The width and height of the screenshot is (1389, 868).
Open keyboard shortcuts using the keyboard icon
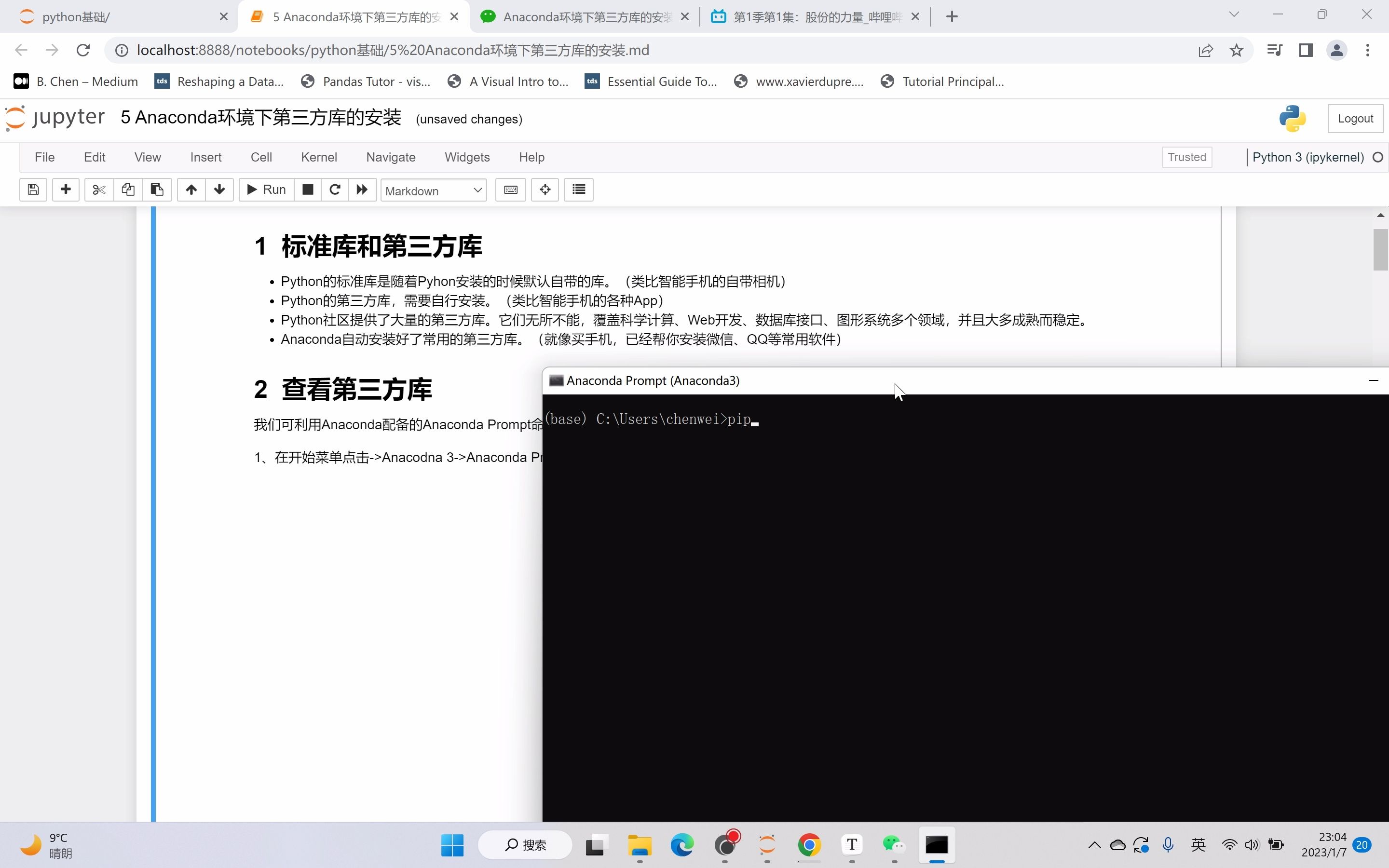pos(510,190)
